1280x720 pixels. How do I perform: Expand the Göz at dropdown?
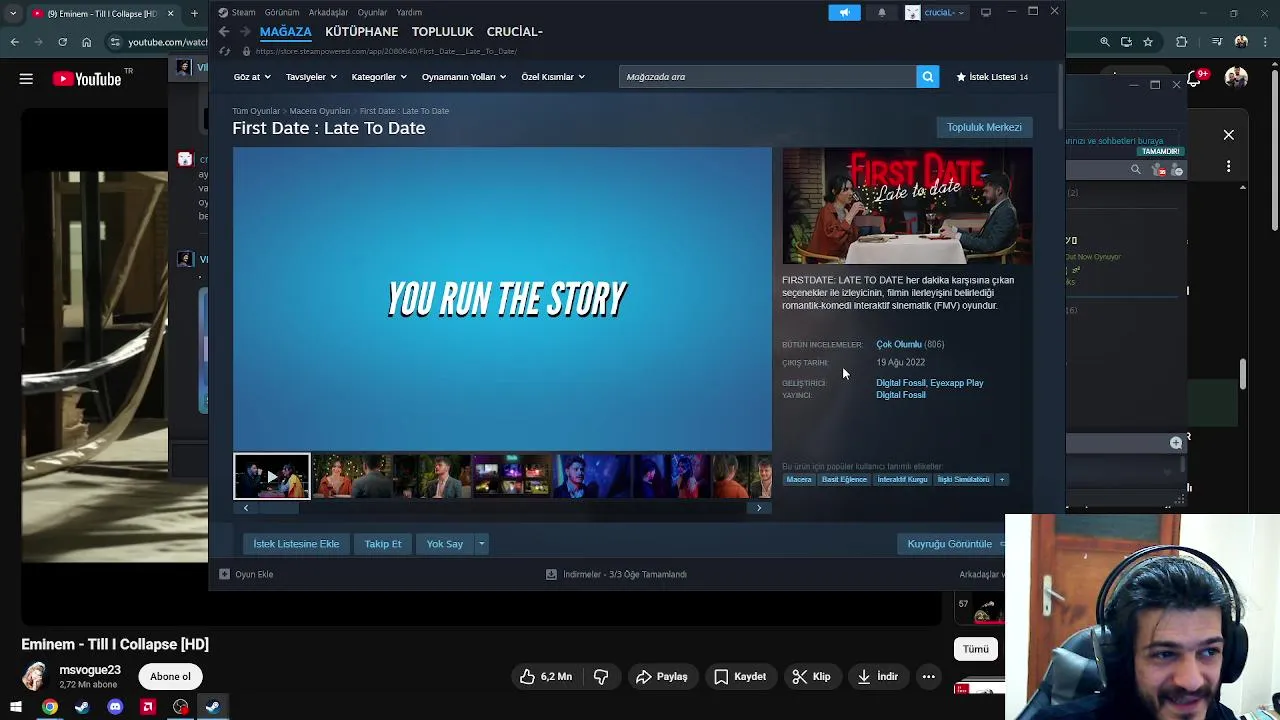[x=252, y=77]
